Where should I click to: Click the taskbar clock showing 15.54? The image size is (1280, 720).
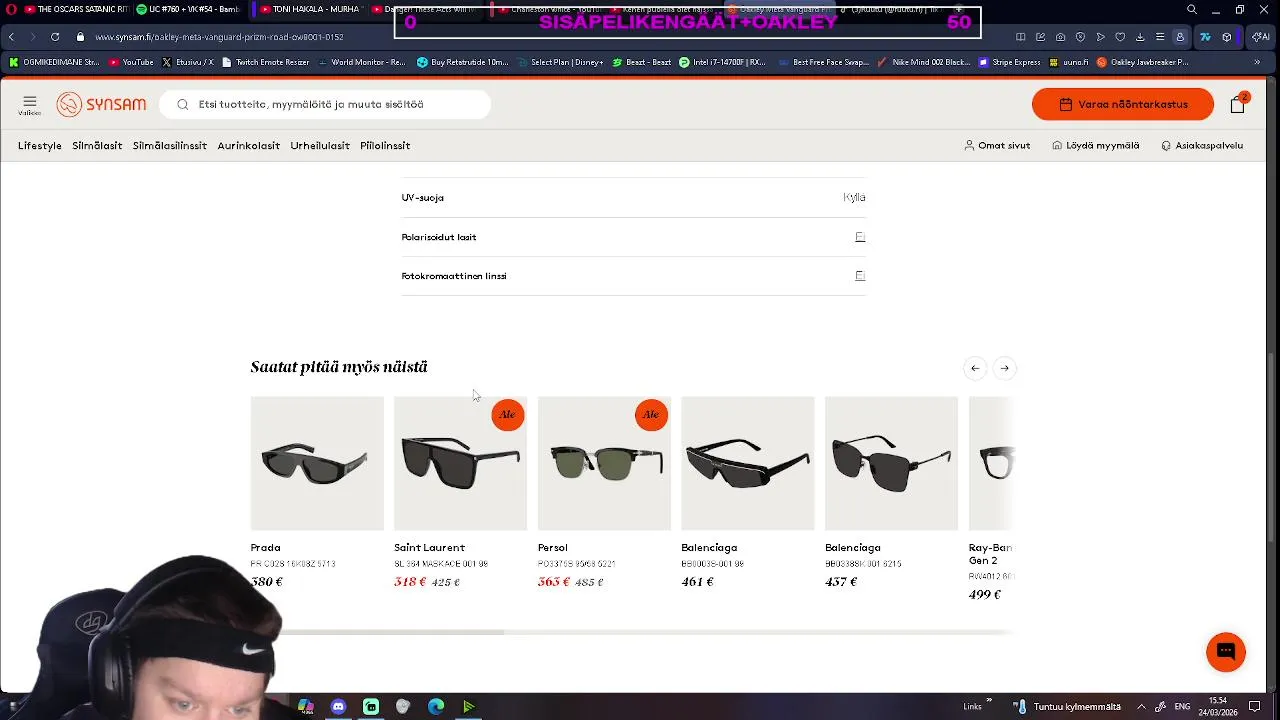tap(1217, 706)
